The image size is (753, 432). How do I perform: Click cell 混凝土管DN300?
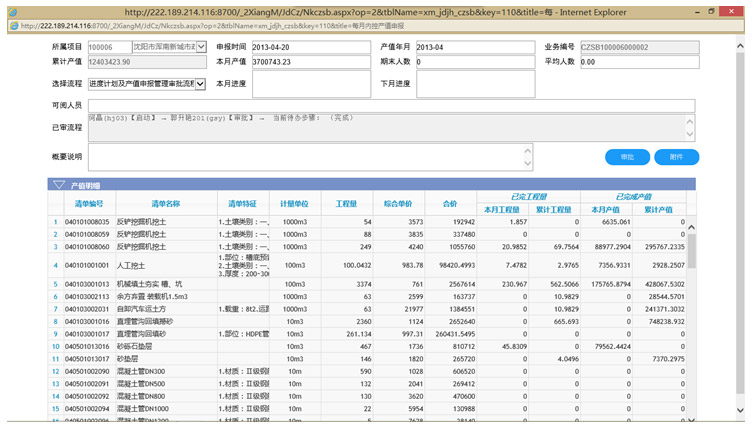click(141, 372)
